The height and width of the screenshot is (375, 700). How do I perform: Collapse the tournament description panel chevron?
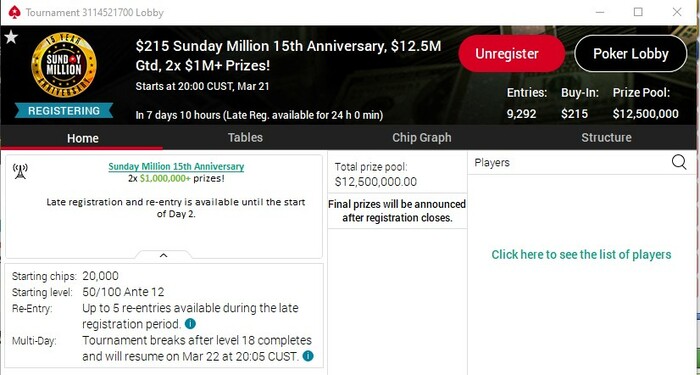click(163, 255)
